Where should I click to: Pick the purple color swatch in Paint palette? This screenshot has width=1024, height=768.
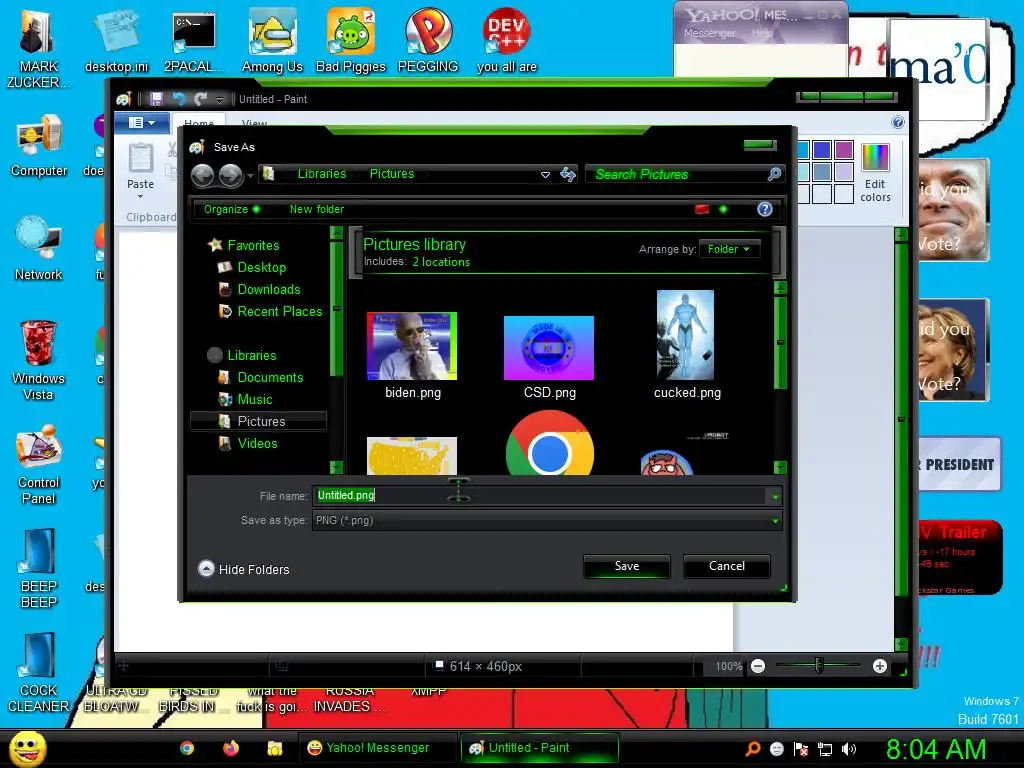844,150
